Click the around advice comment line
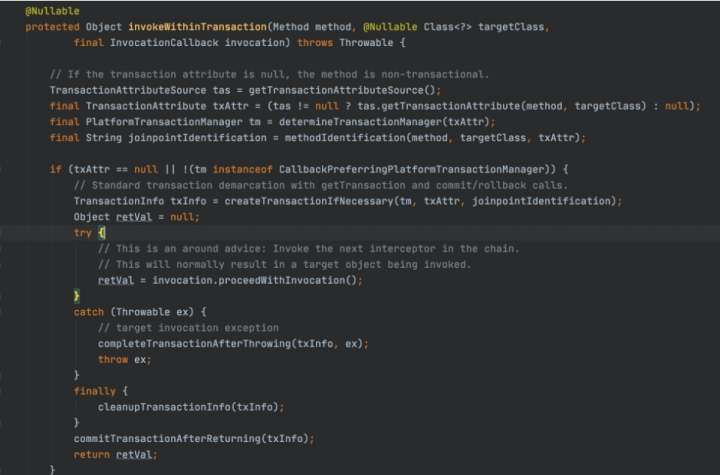720x475 pixels. (x=309, y=249)
